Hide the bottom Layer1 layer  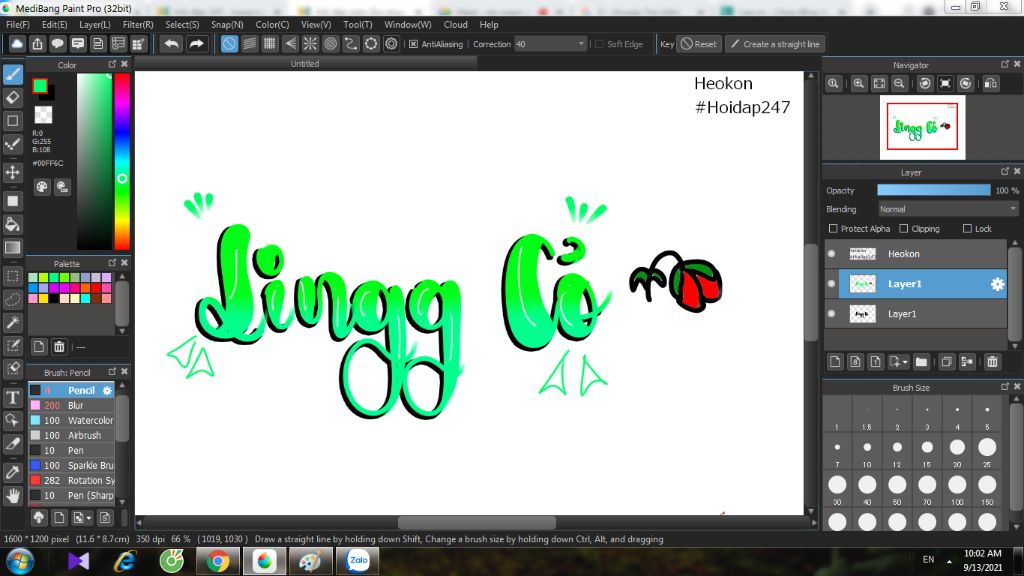[831, 314]
